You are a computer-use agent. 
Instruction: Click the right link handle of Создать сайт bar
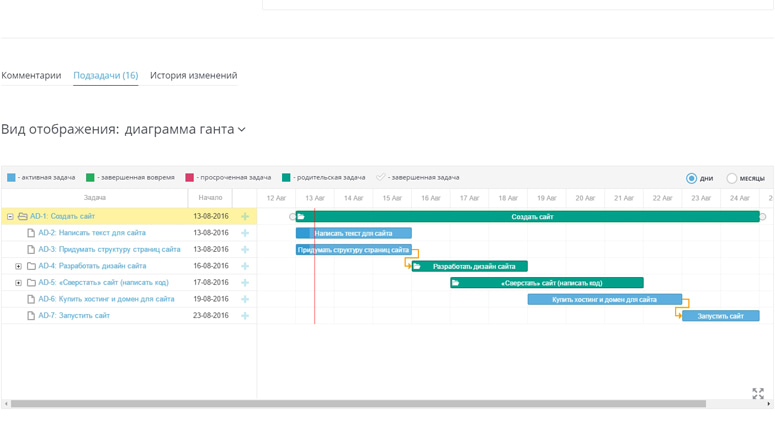click(x=763, y=216)
